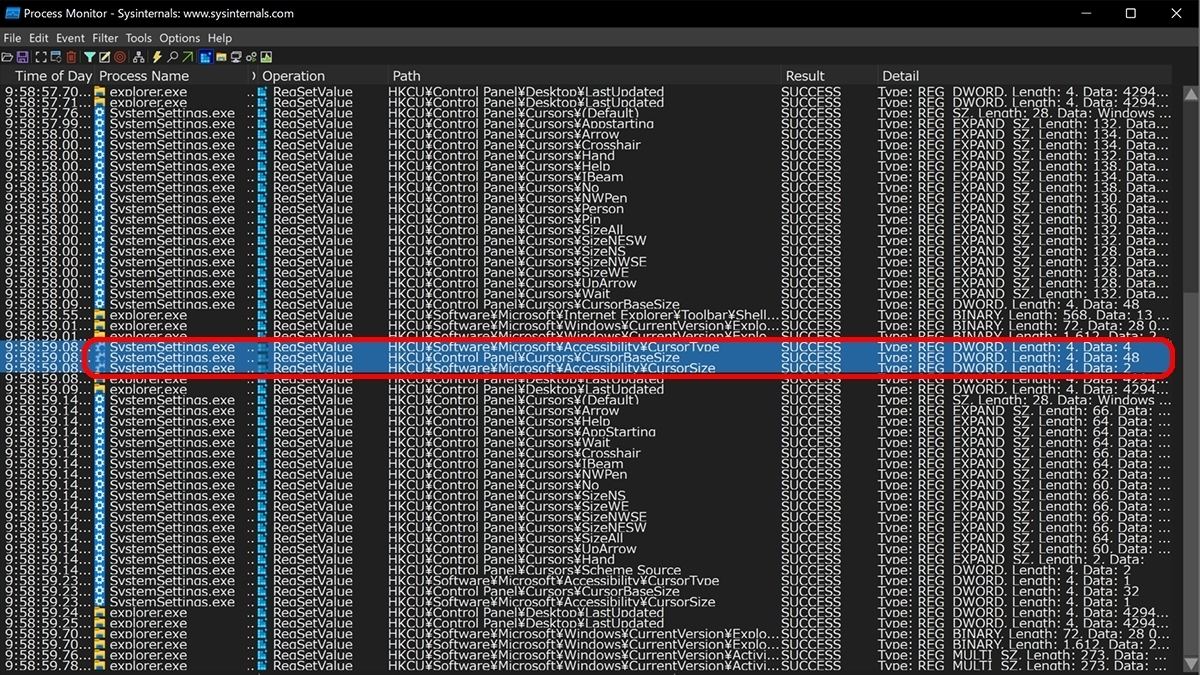This screenshot has height=675, width=1200.
Task: Click the yellow lightning bolt toolbar icon
Action: click(x=157, y=57)
